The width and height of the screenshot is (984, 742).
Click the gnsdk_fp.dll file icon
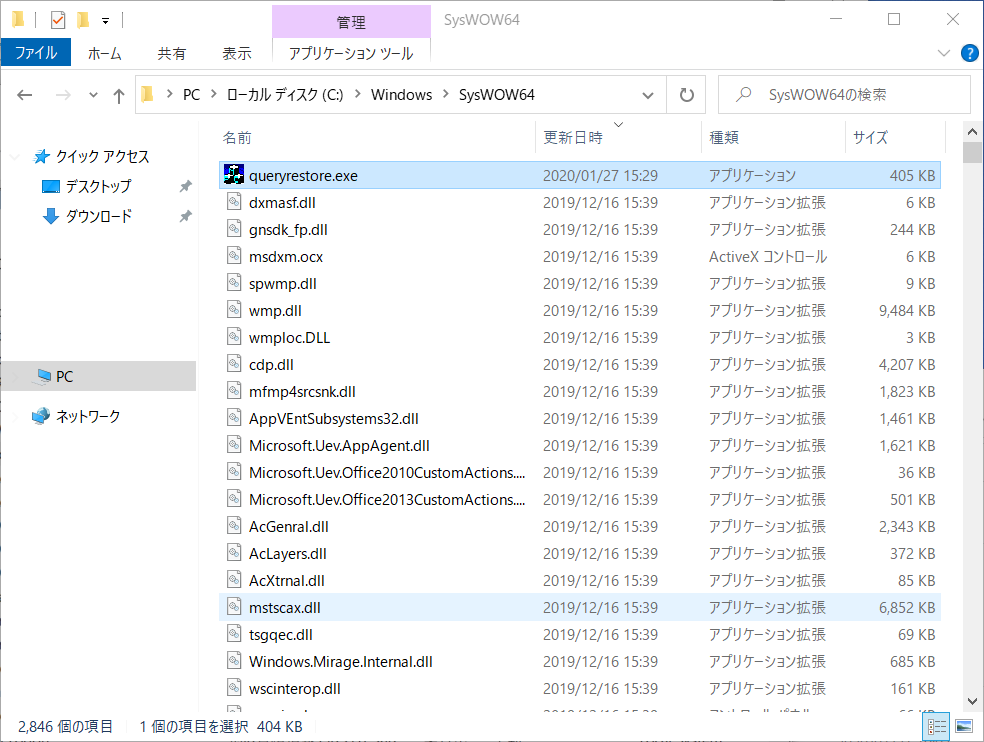point(233,229)
